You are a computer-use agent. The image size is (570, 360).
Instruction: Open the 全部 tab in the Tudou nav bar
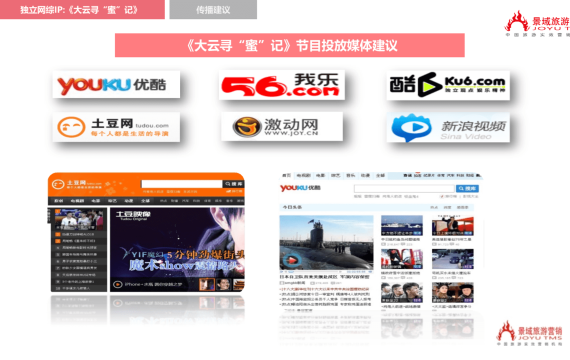[145, 201]
